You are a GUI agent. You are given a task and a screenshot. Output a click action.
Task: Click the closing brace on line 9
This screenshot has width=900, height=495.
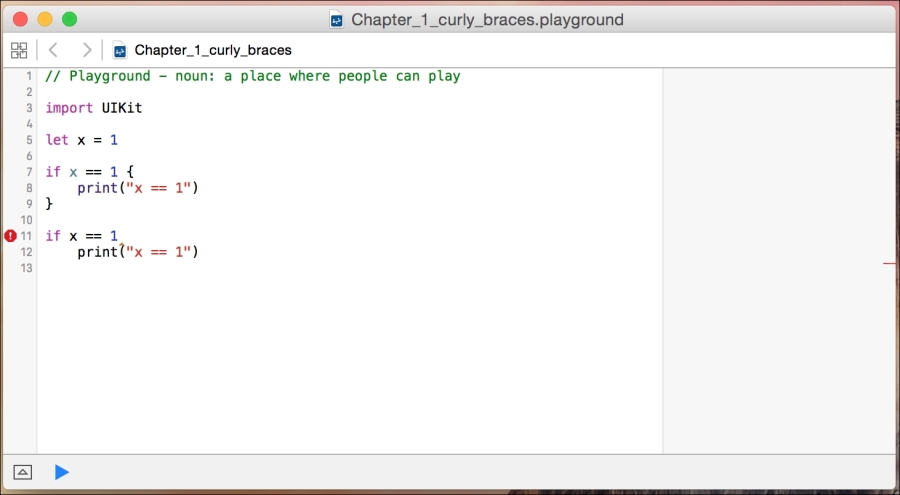pos(49,203)
